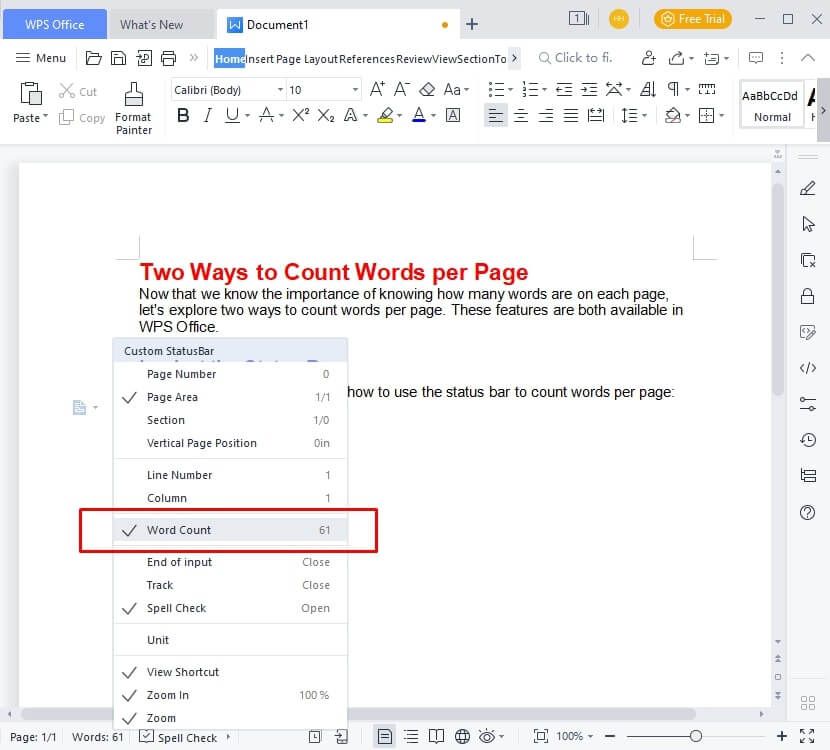Switch to web layout view icon

pos(462,737)
